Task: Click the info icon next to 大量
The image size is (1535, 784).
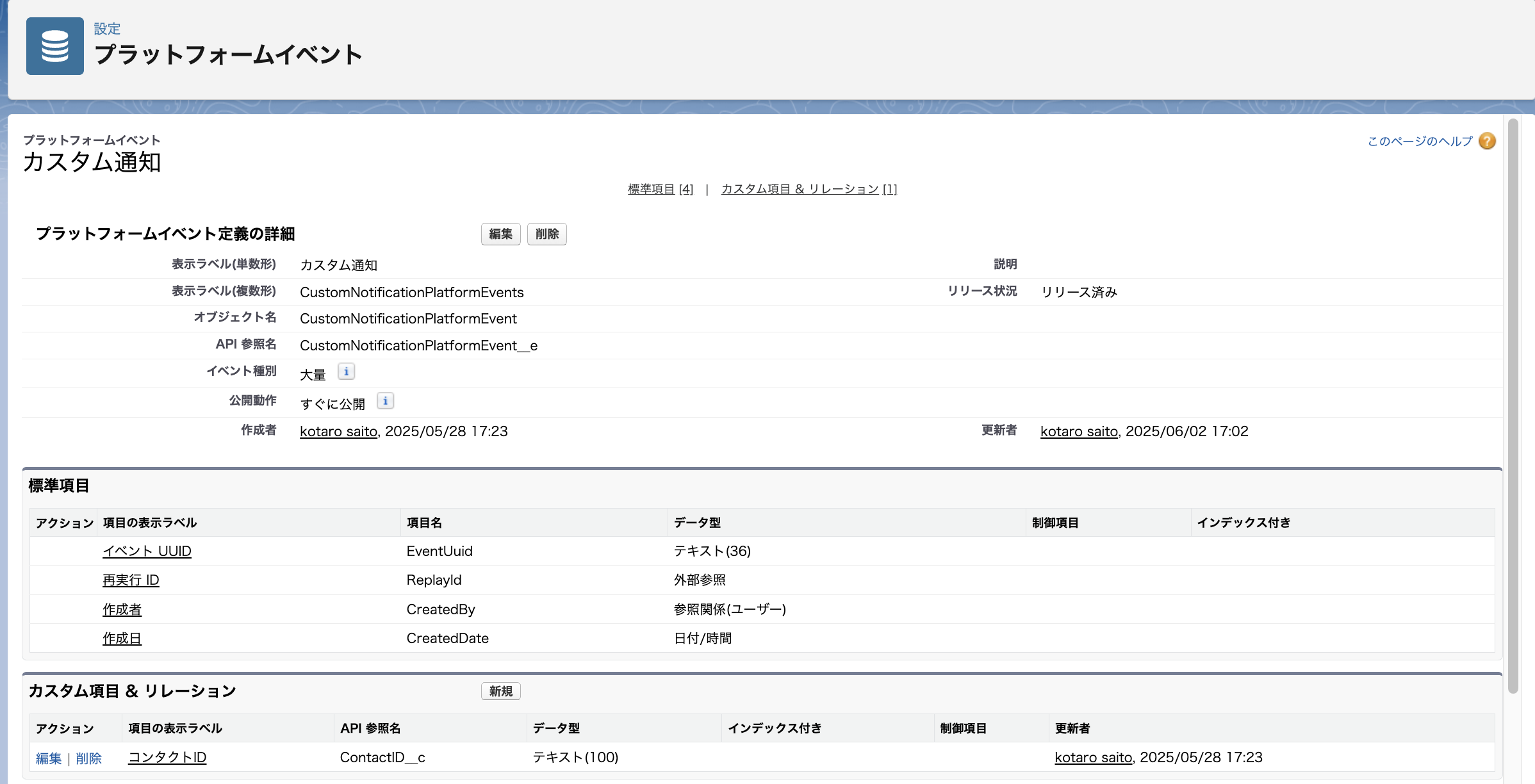Action: [x=346, y=372]
